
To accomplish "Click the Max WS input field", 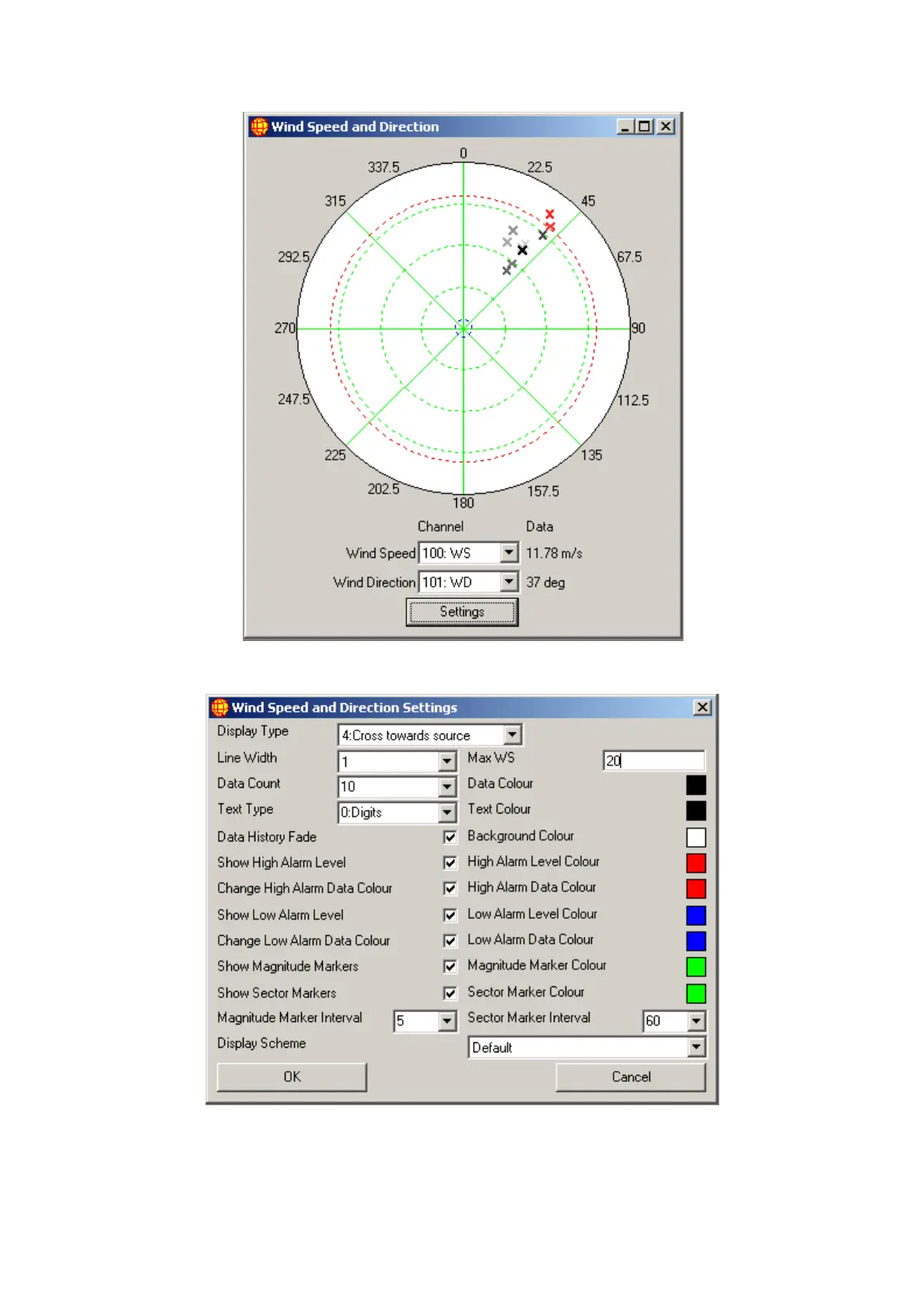I will pyautogui.click(x=653, y=761).
